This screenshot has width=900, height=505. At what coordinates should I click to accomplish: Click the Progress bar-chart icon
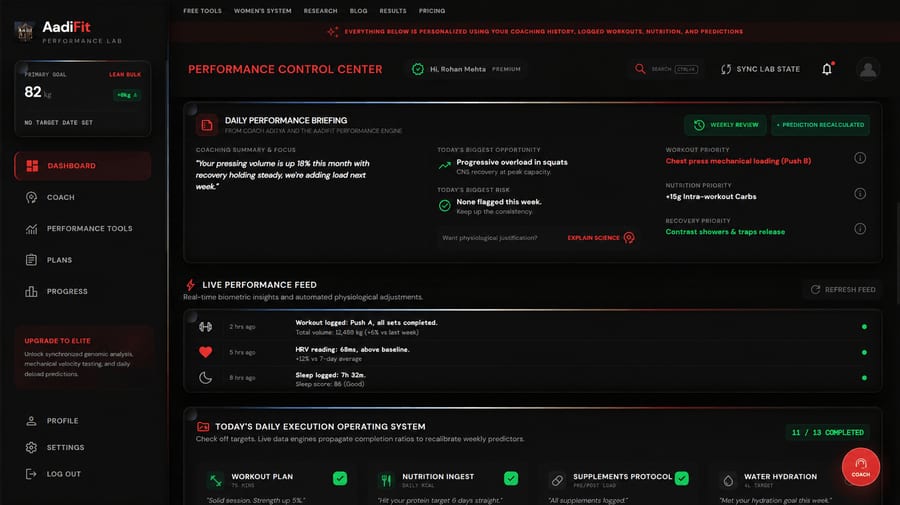(x=32, y=292)
